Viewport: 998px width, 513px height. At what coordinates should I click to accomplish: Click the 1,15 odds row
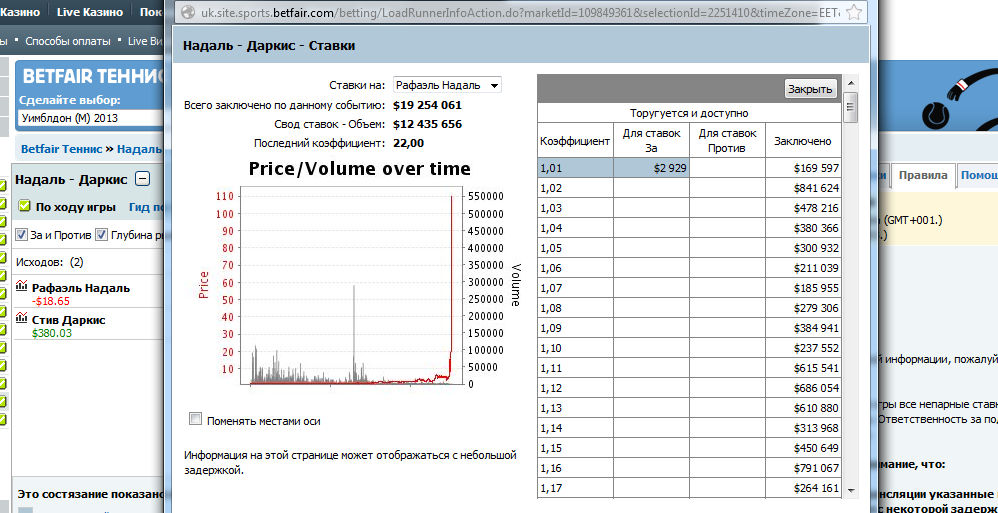click(x=689, y=448)
